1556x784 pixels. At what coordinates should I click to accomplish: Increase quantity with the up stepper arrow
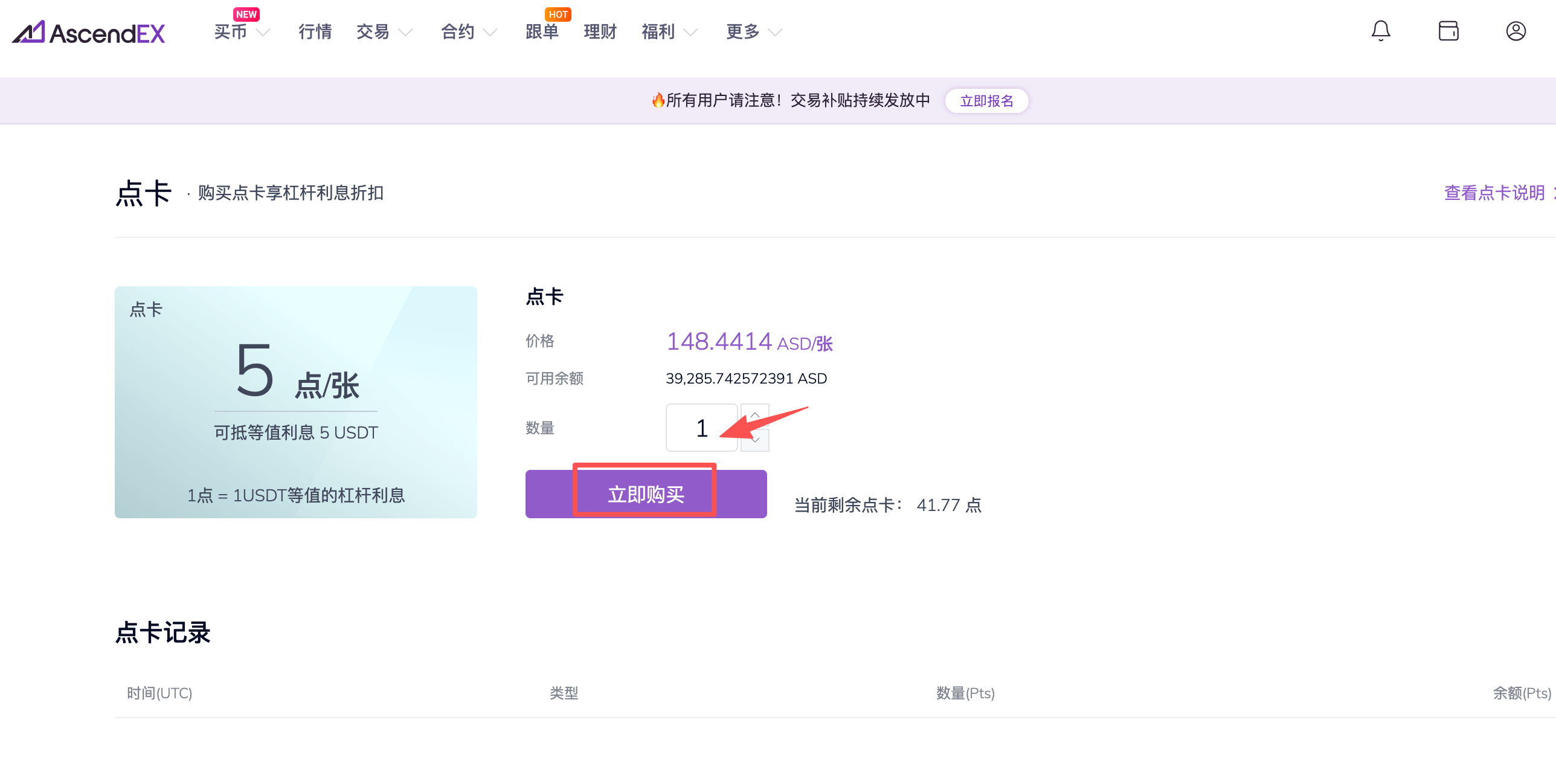[755, 415]
